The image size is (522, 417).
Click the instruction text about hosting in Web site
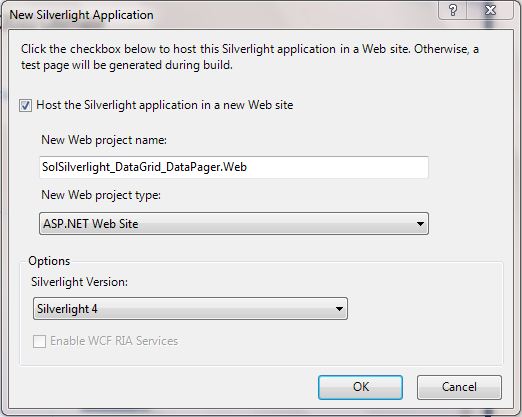[250, 57]
